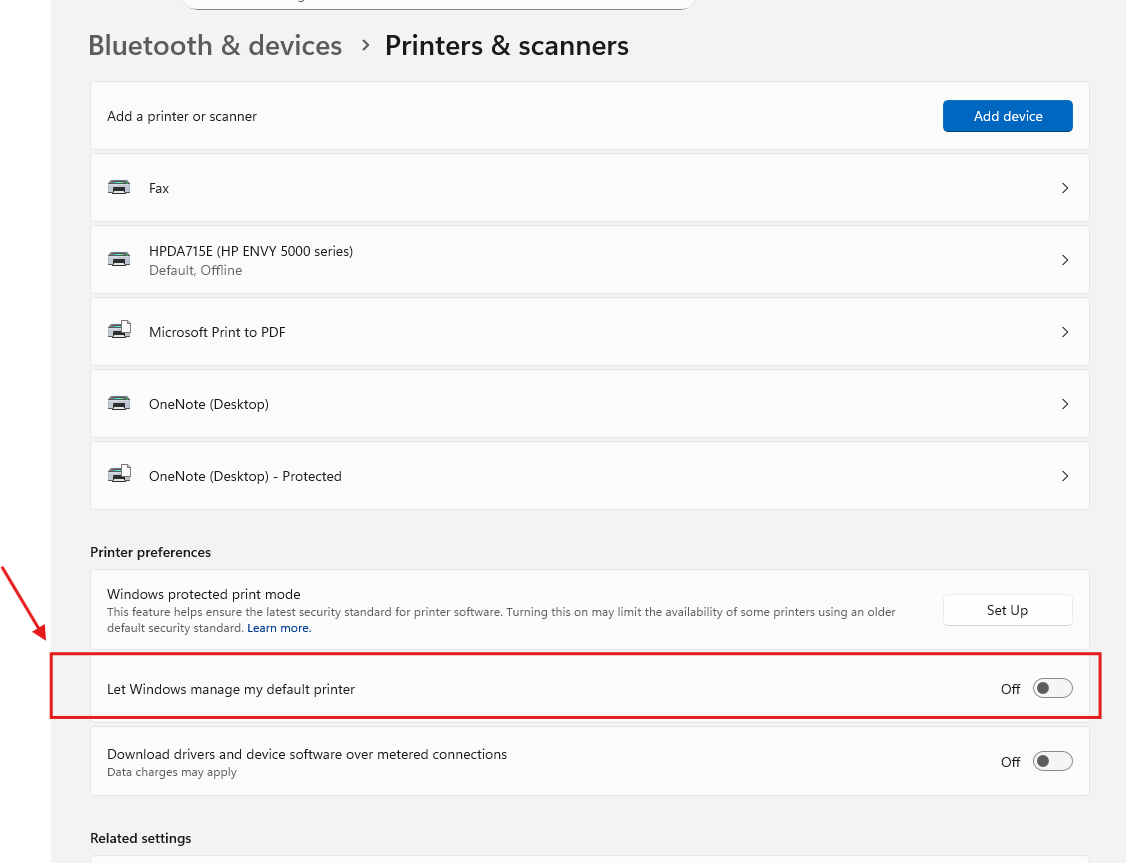Select HPDA715E (HP ENVY 5000 series) label
Viewport: 1126px width, 863px height.
(251, 251)
